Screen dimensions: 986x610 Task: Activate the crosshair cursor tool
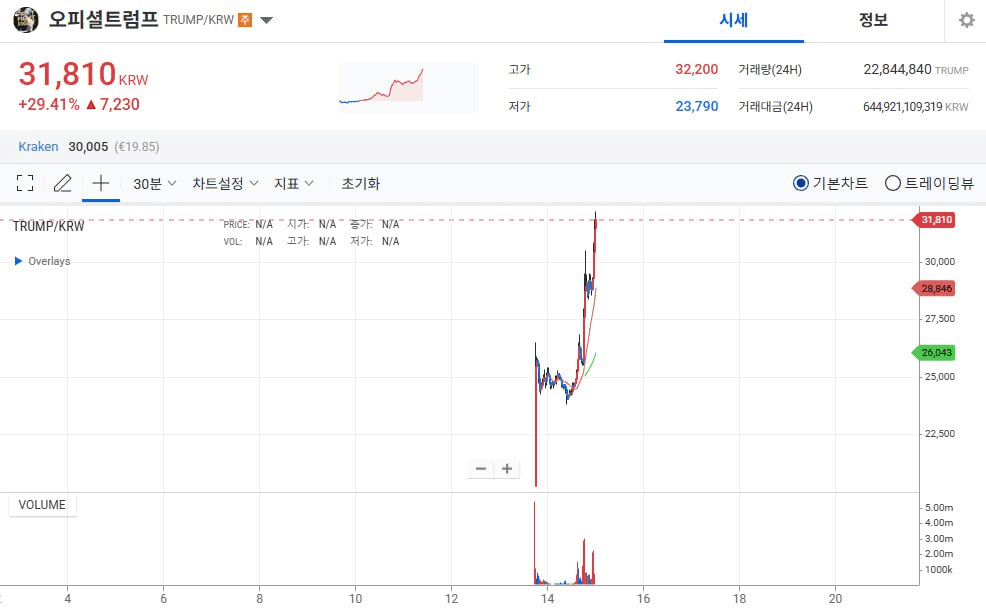tap(101, 183)
